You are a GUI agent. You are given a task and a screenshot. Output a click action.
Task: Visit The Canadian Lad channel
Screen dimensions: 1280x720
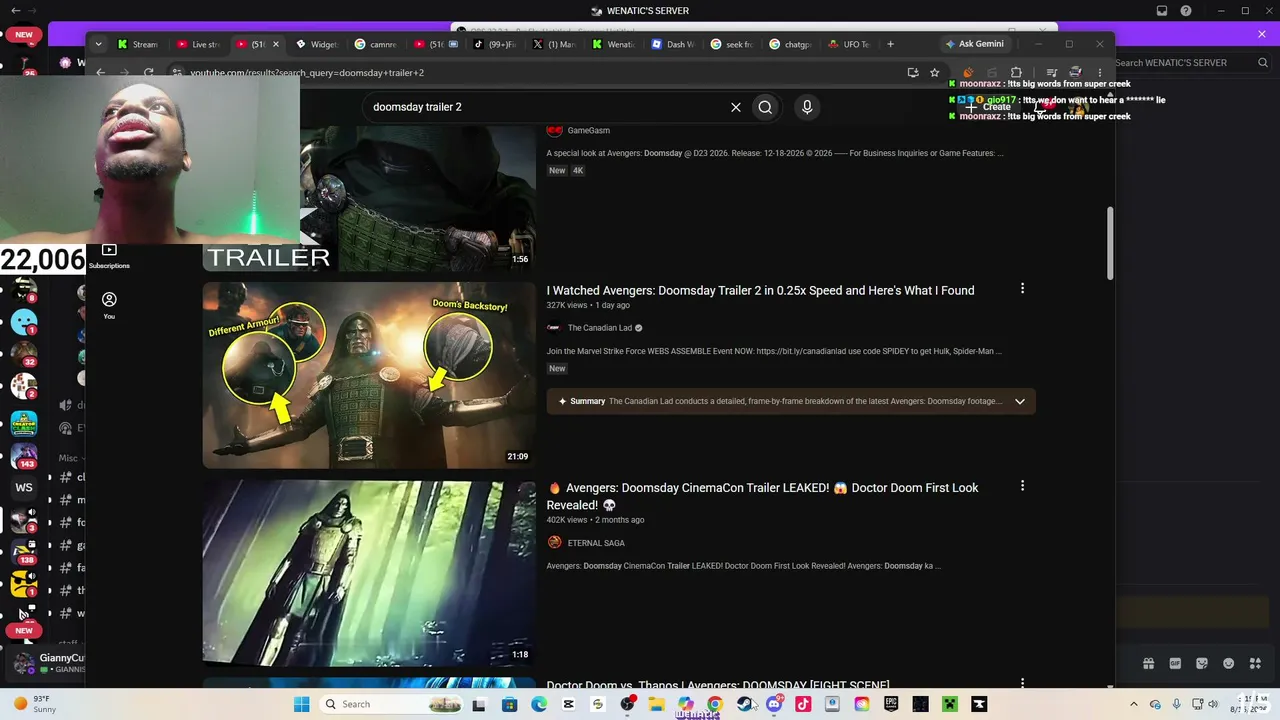click(x=600, y=328)
